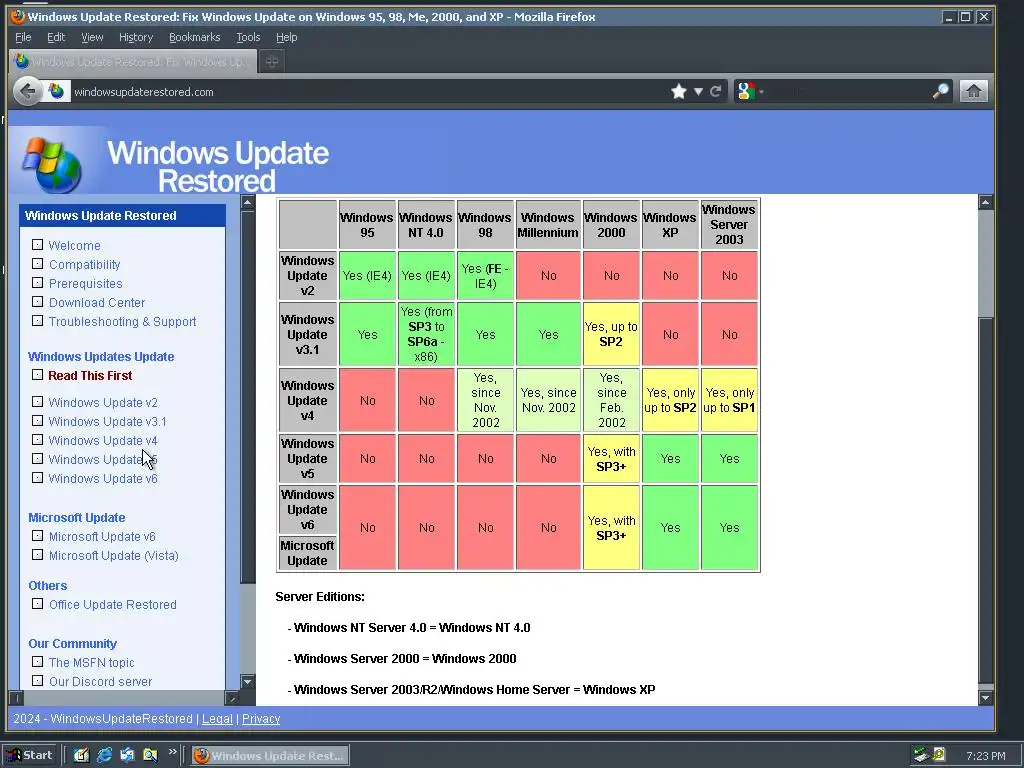Go to Prerequisites page
The width and height of the screenshot is (1024, 768).
coord(86,283)
